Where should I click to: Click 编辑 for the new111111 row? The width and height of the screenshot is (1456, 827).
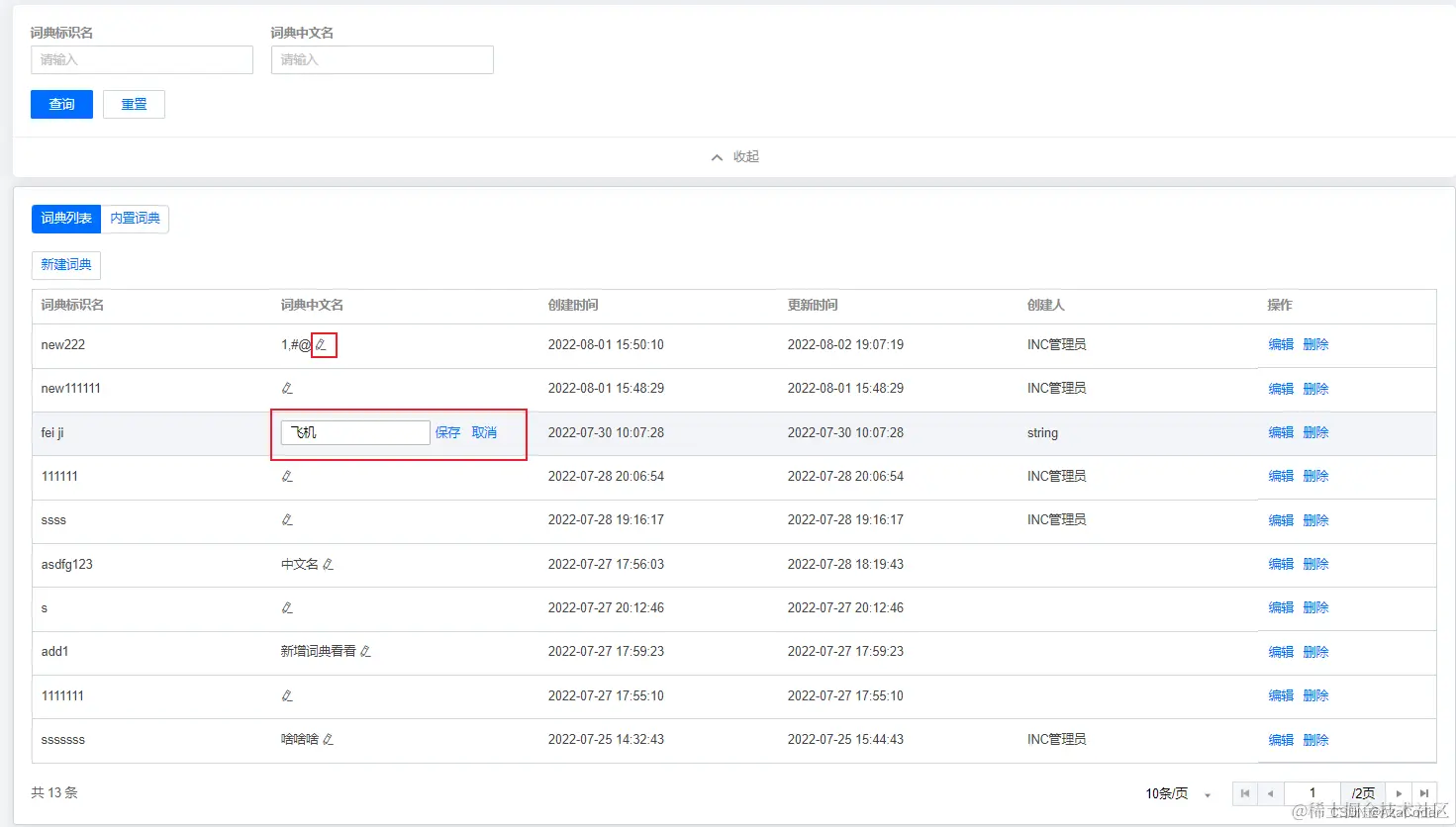click(1281, 389)
